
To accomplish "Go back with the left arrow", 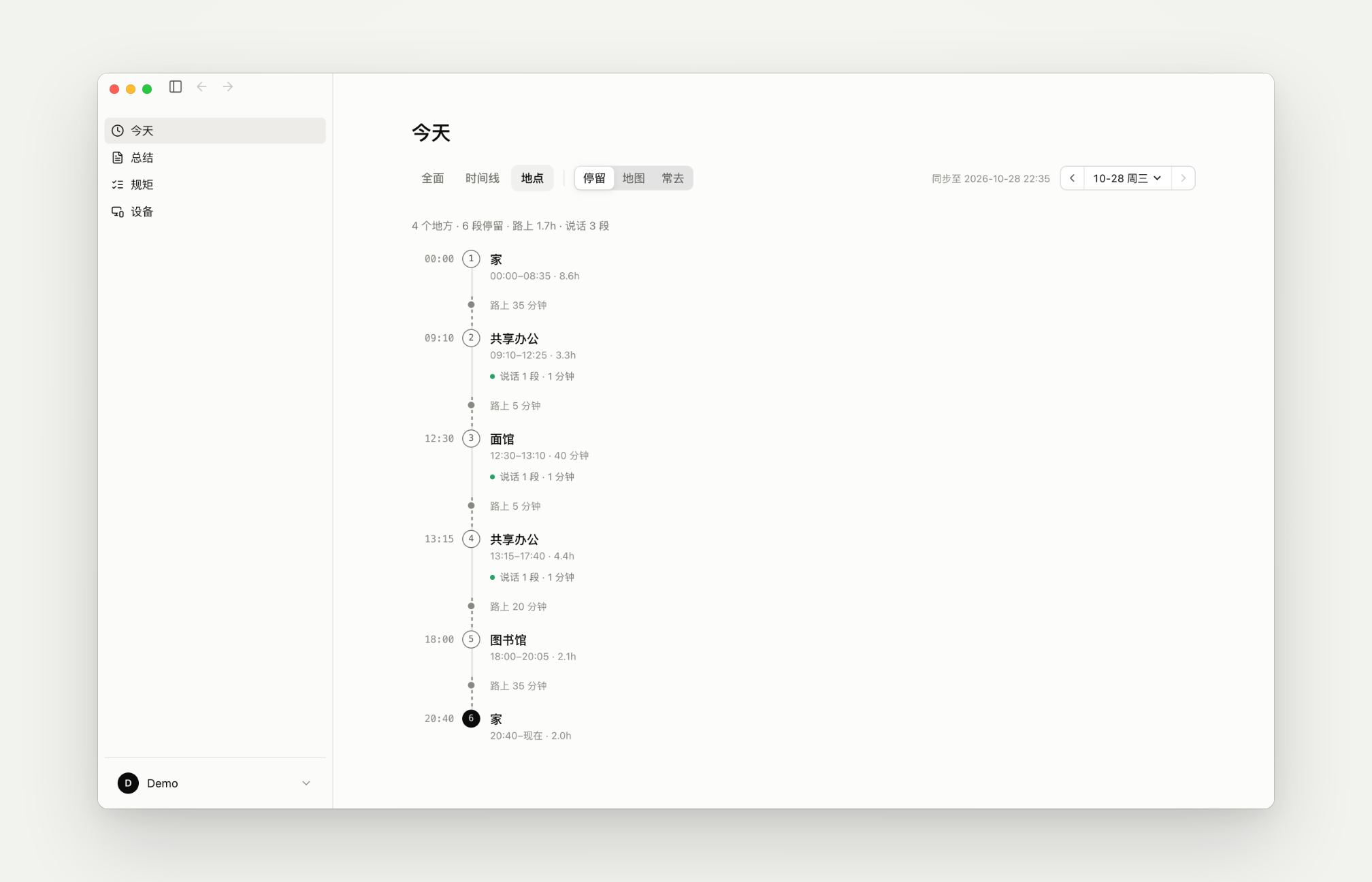I will [201, 86].
